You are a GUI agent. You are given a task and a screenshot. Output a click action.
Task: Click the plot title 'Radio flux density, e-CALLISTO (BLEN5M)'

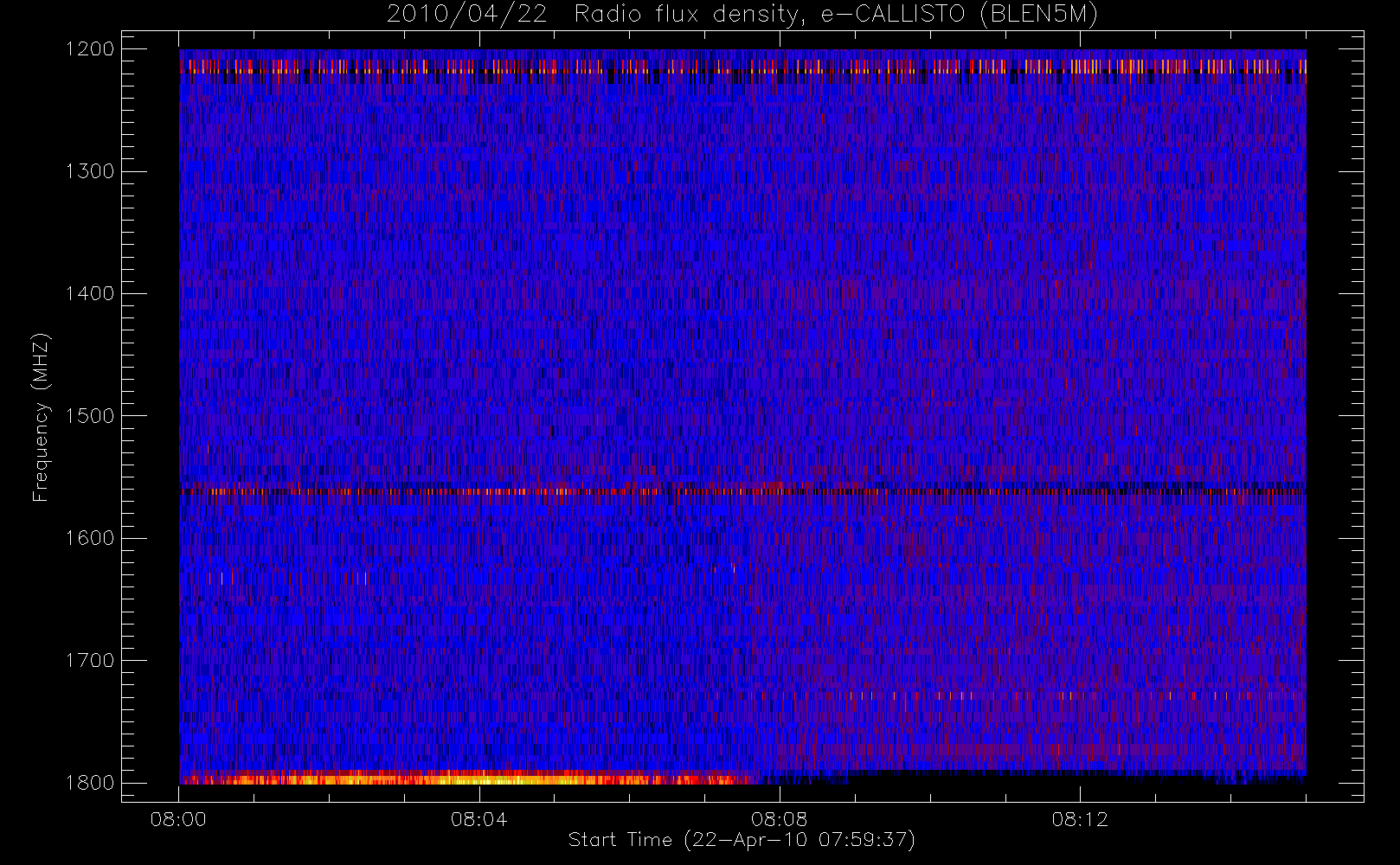836,15
